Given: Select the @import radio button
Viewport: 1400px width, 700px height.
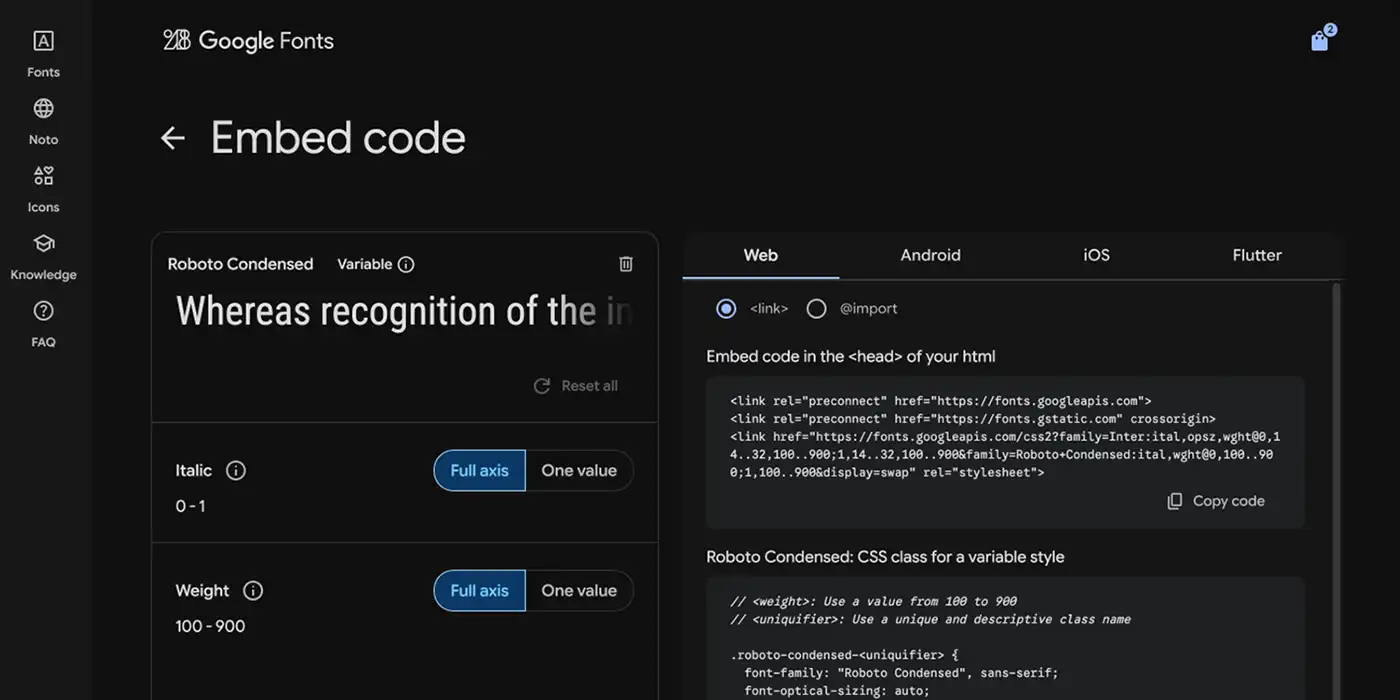Looking at the screenshot, I should (x=816, y=309).
